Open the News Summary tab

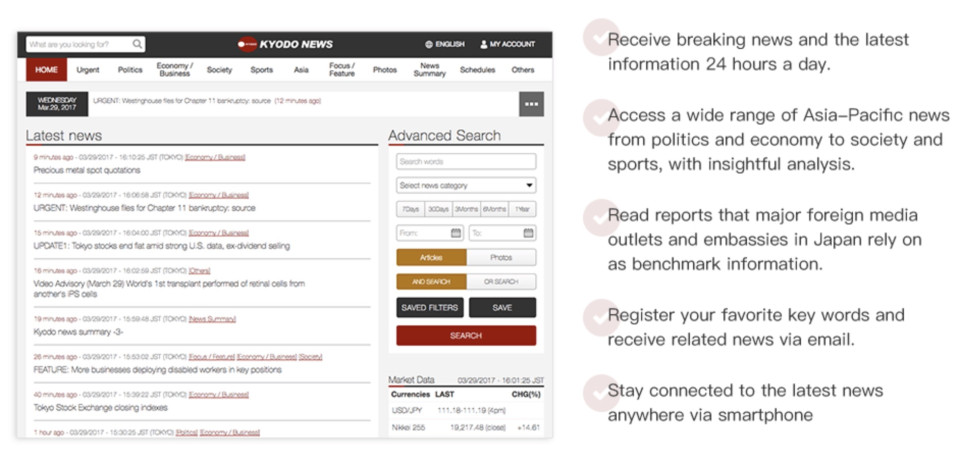(x=430, y=70)
